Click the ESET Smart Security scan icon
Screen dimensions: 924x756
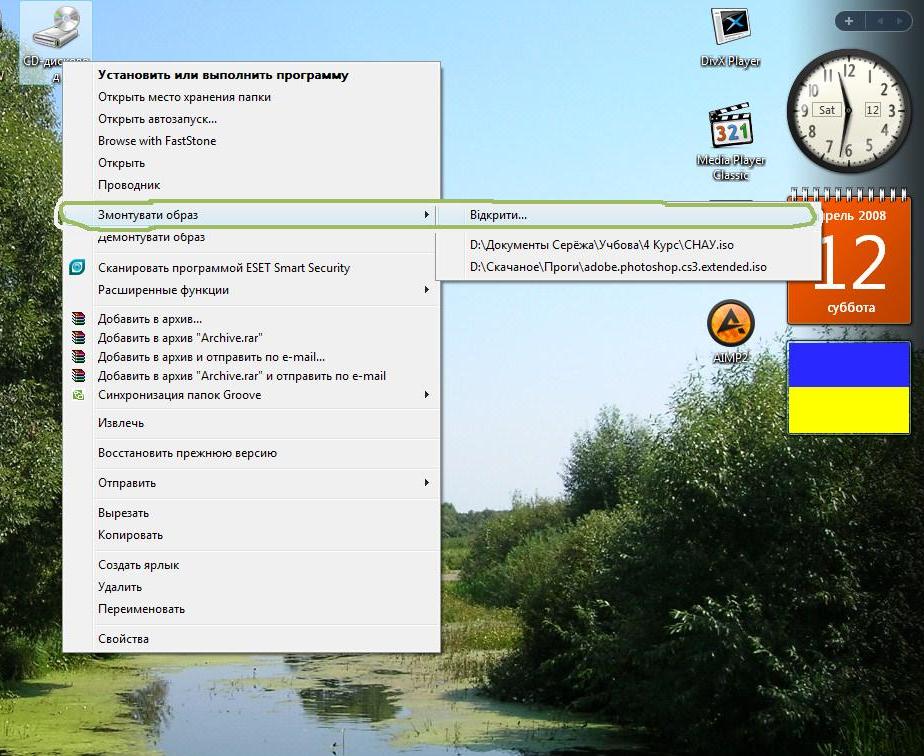78,268
